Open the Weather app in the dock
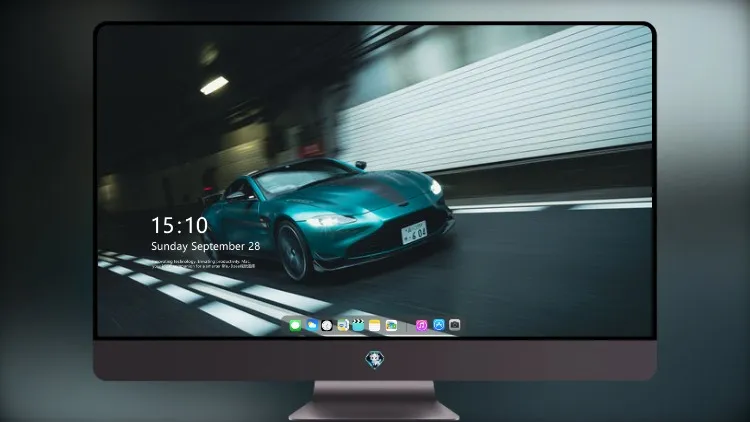The image size is (750, 422). (x=311, y=325)
